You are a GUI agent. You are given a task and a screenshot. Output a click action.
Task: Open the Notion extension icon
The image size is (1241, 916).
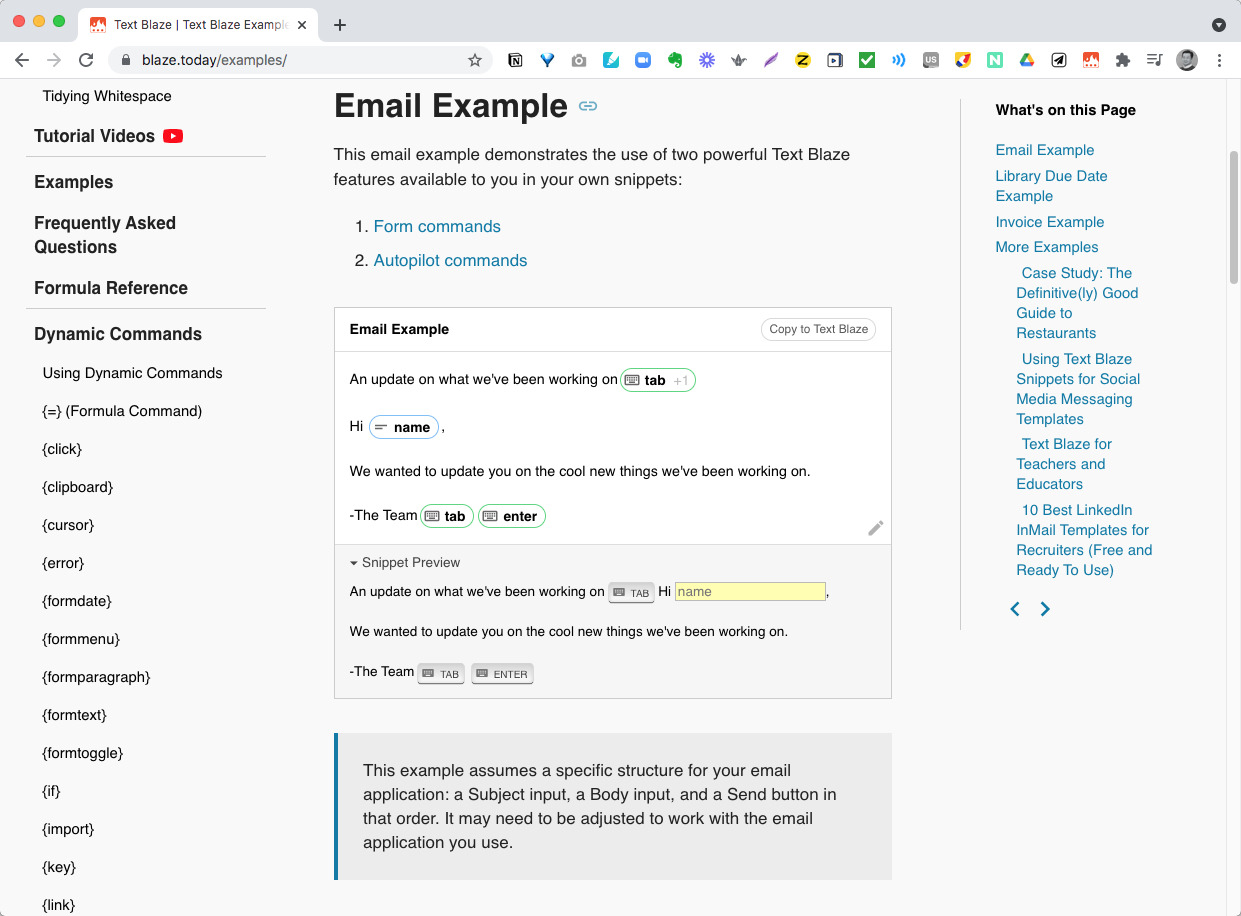(x=515, y=60)
